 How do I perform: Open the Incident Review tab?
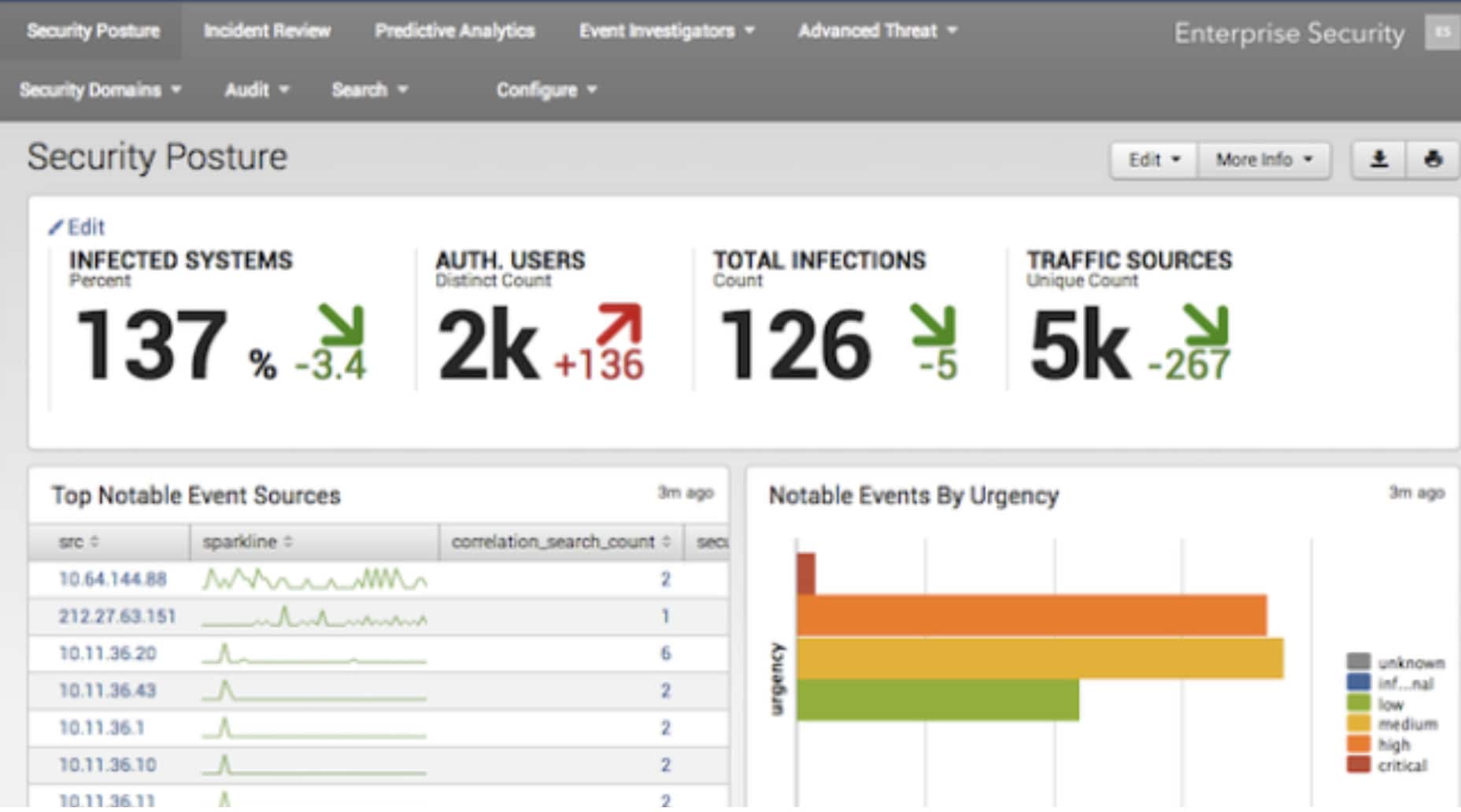(267, 31)
